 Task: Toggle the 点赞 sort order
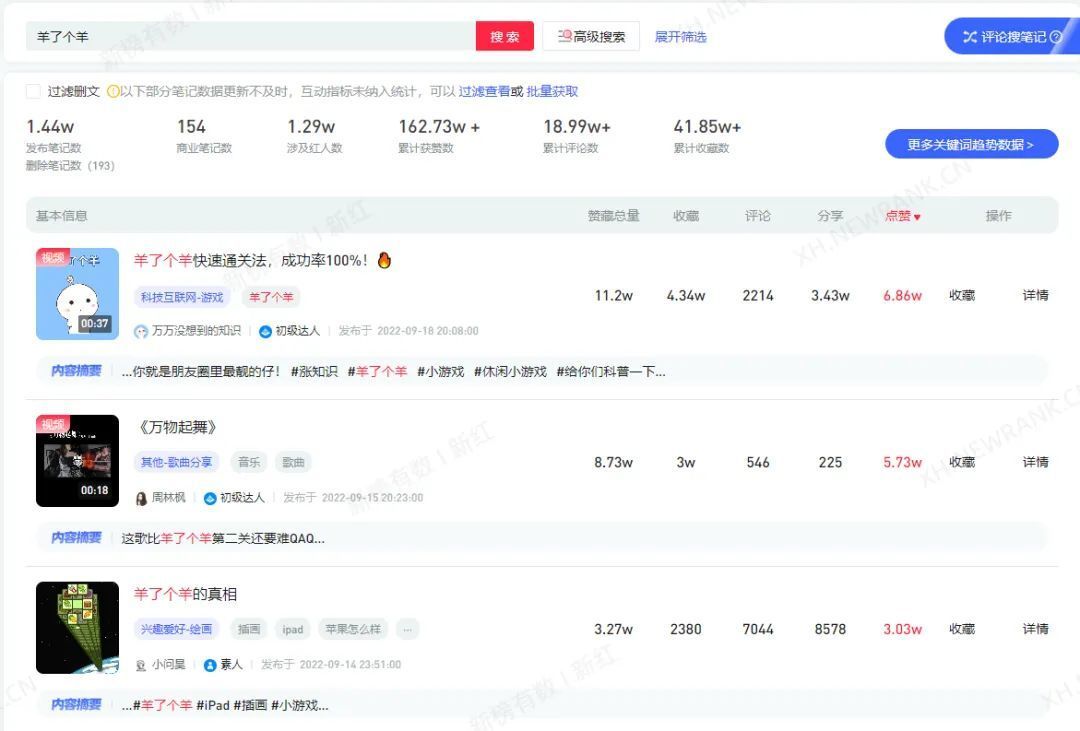899,216
